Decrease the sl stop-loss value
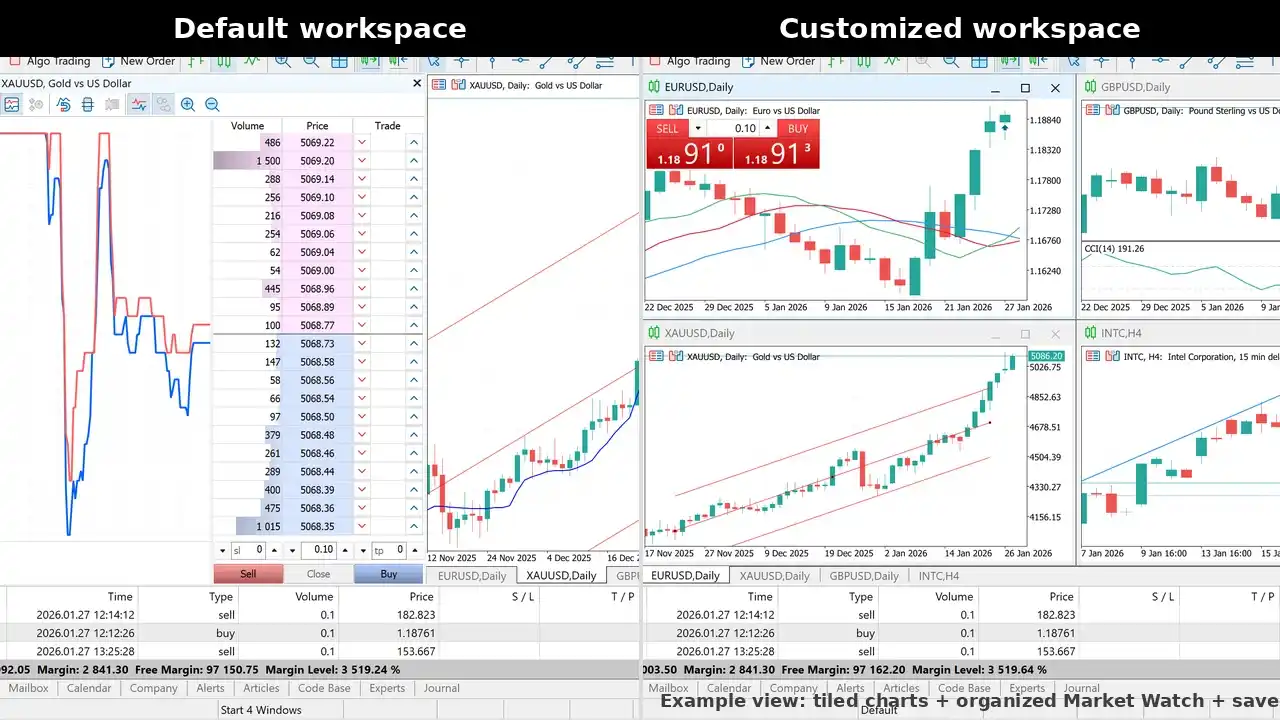This screenshot has height=720, width=1280. tap(222, 550)
